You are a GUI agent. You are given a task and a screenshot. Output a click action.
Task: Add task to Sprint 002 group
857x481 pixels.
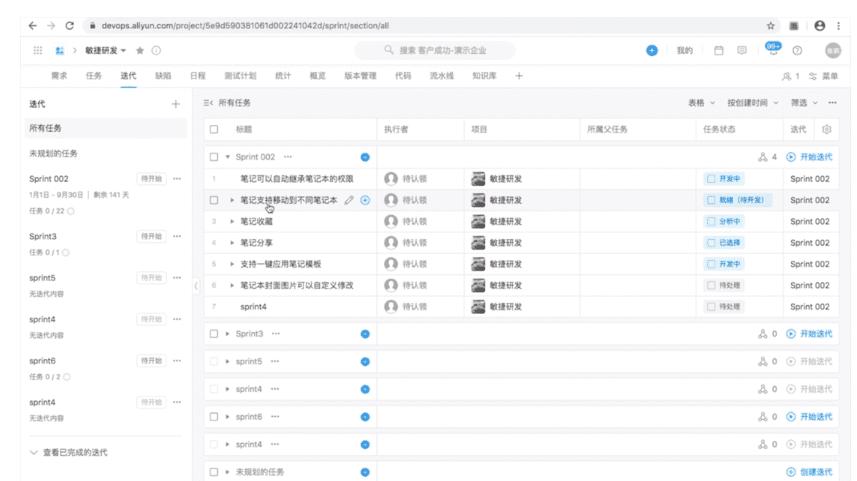tap(365, 157)
